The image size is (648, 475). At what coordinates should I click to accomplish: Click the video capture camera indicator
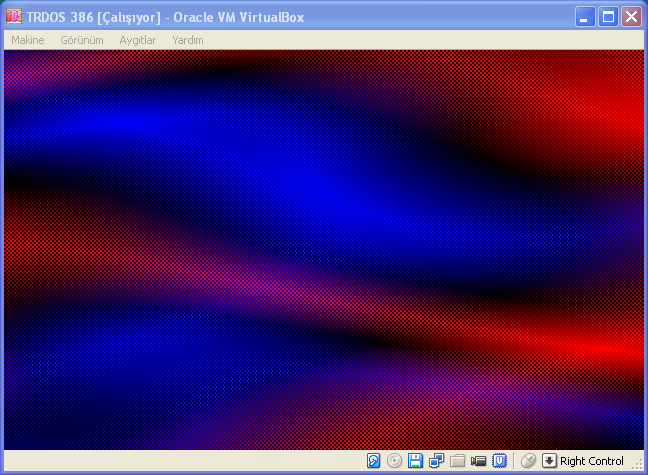point(479,461)
